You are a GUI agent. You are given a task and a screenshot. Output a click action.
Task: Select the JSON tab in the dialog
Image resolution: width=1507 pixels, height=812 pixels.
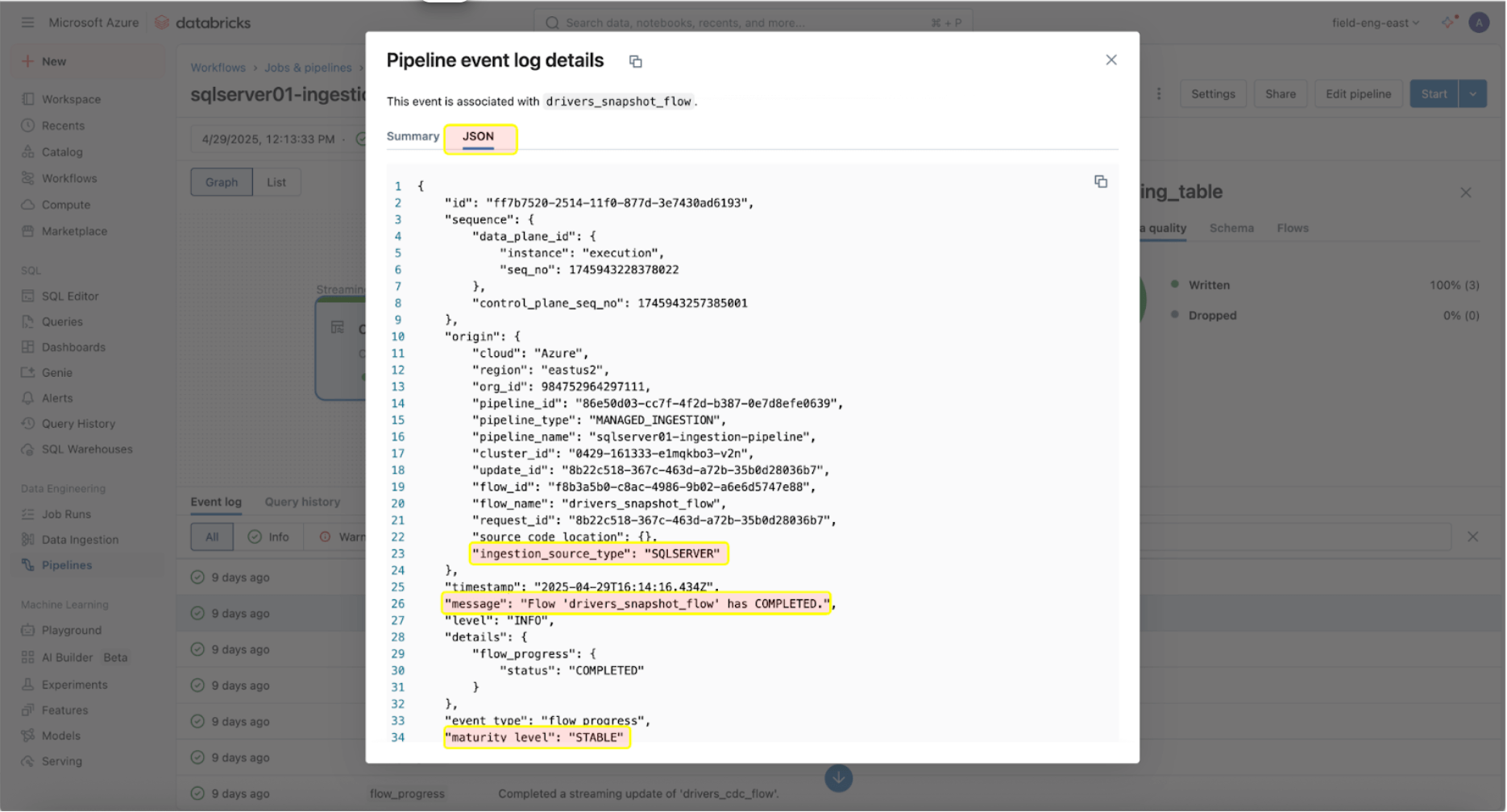pyautogui.click(x=478, y=137)
